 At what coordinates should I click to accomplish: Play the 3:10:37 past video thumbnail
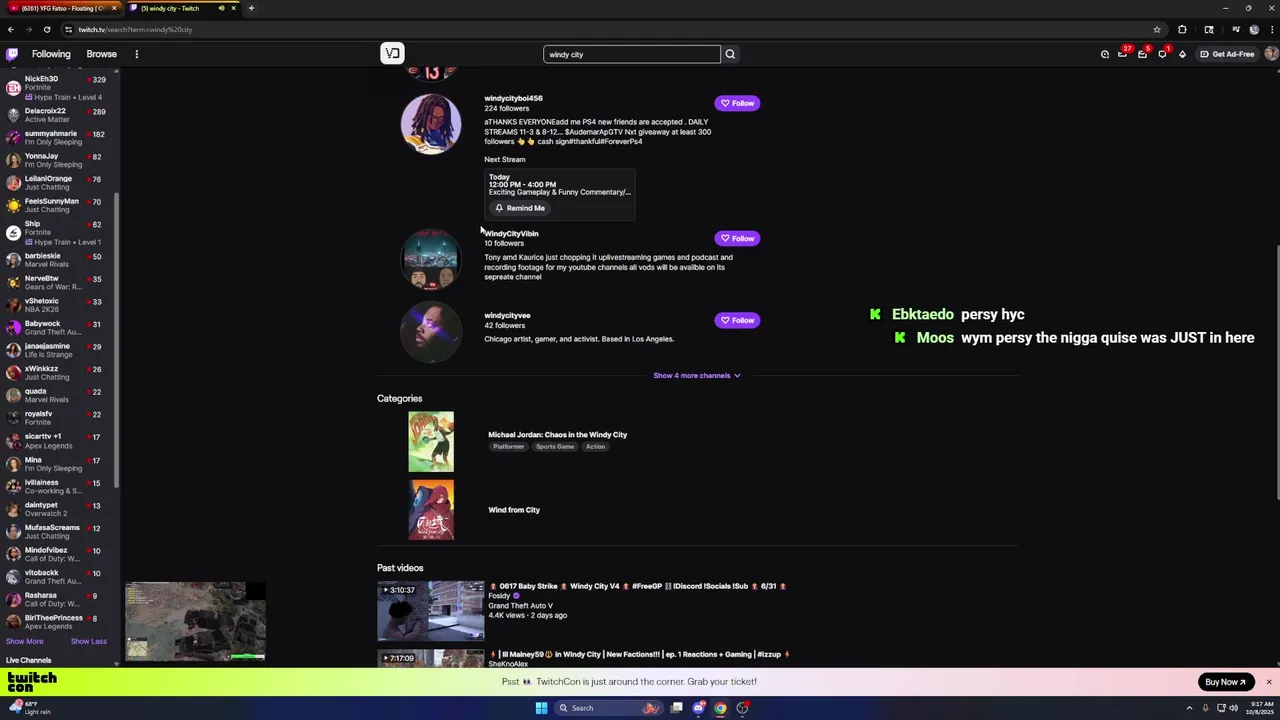point(431,611)
